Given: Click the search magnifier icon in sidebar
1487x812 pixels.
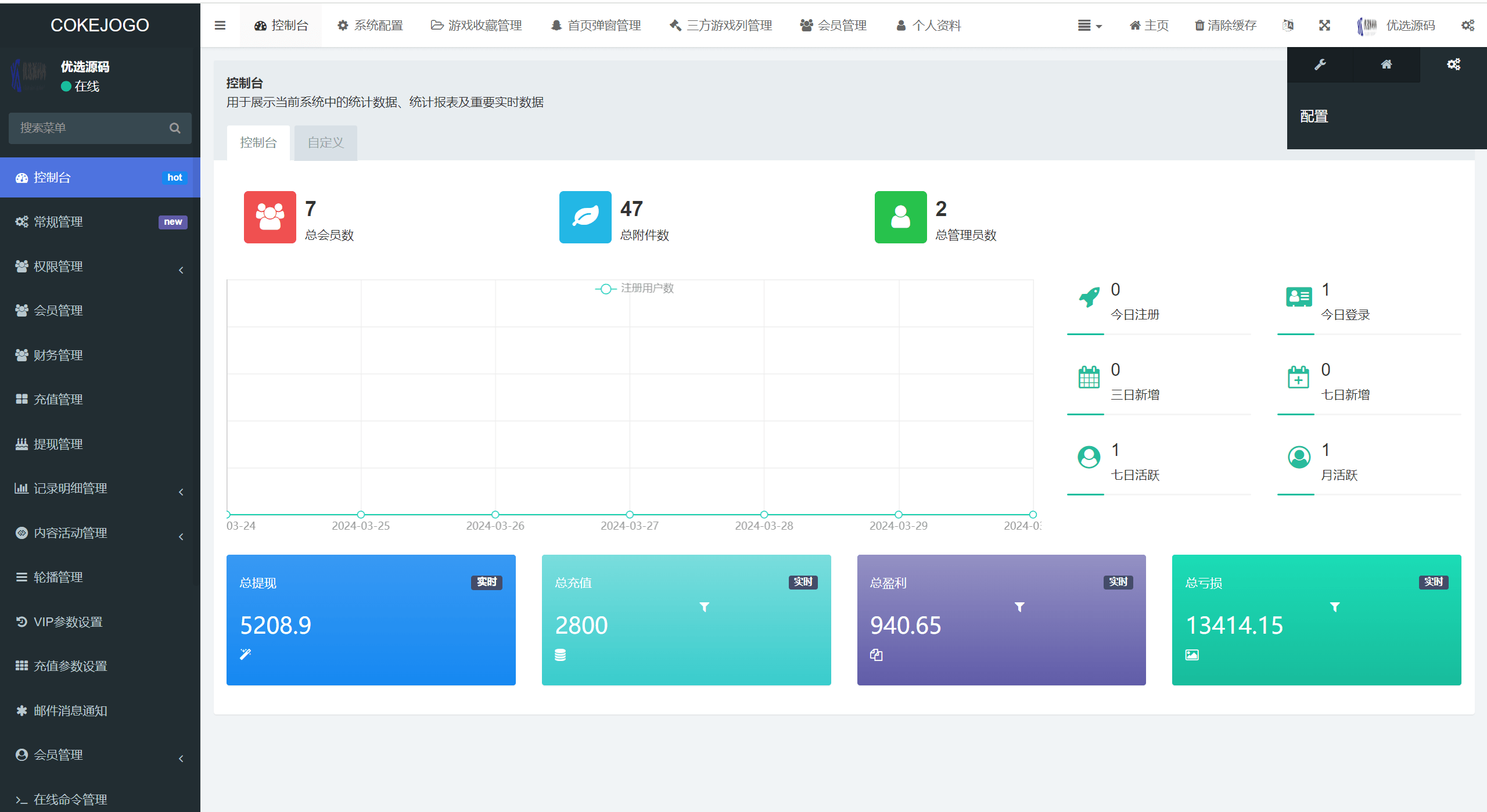Looking at the screenshot, I should tap(175, 128).
